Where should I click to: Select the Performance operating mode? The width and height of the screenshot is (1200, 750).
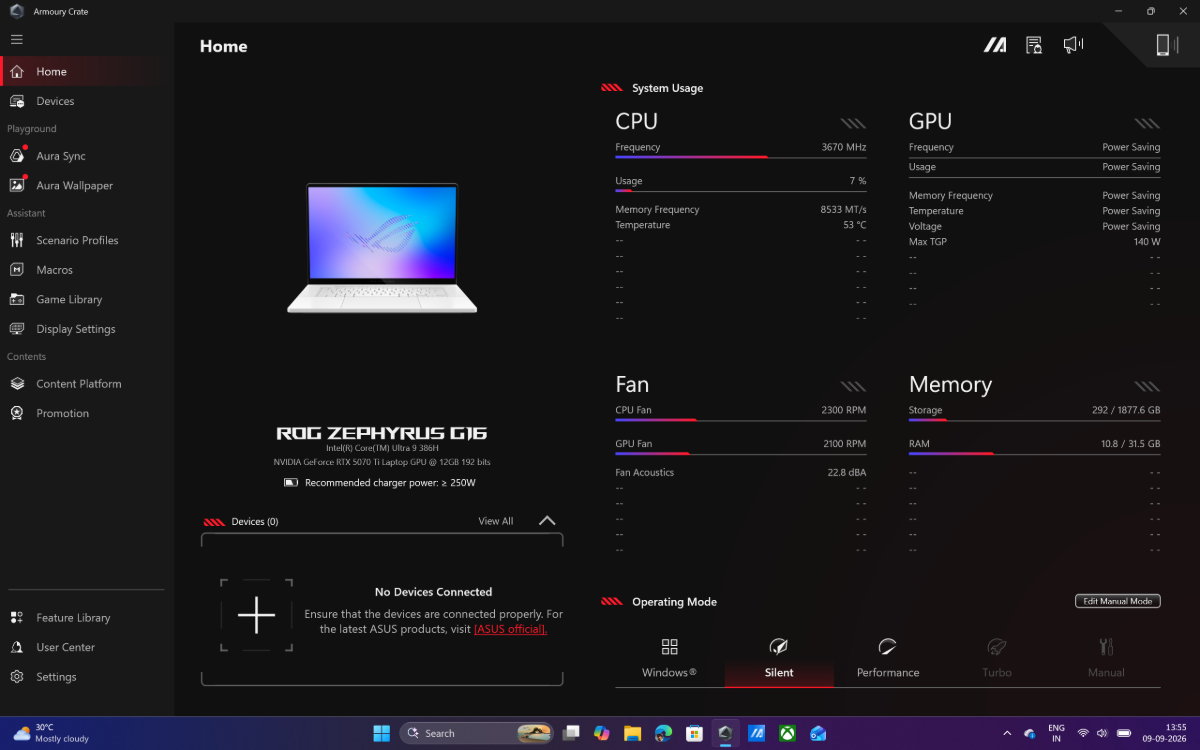point(888,659)
